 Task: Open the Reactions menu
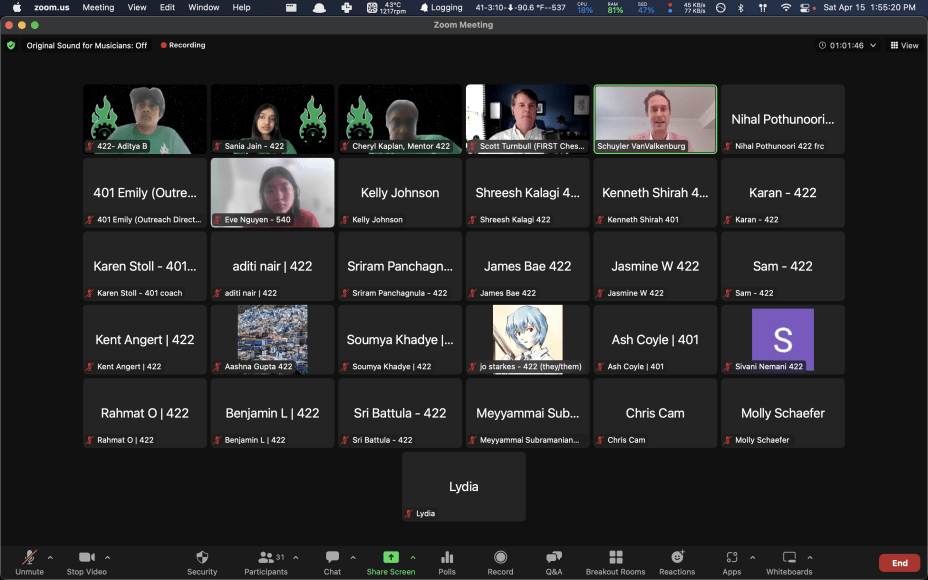pos(677,558)
